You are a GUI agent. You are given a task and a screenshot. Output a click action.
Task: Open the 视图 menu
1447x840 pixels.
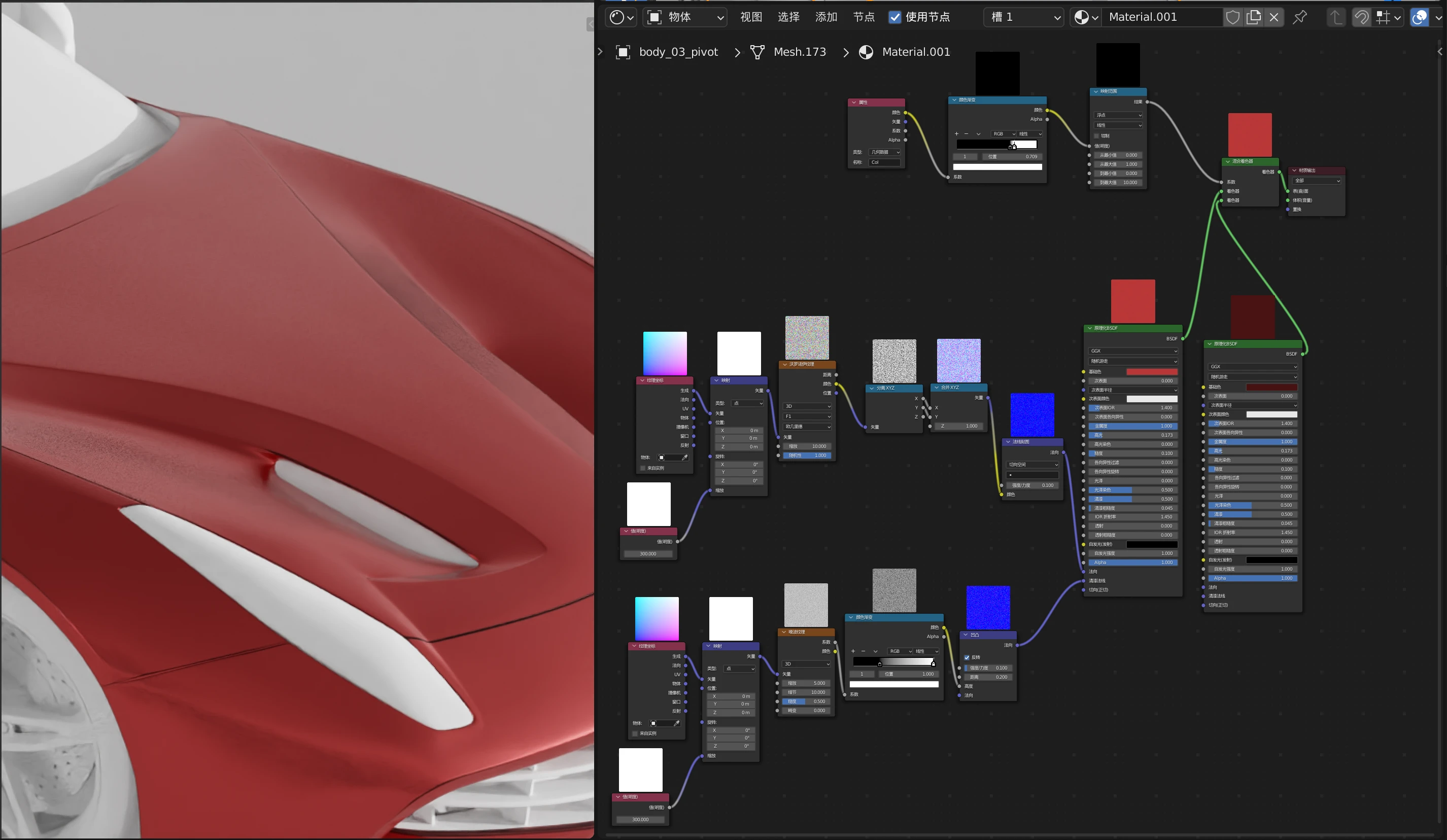[x=750, y=17]
